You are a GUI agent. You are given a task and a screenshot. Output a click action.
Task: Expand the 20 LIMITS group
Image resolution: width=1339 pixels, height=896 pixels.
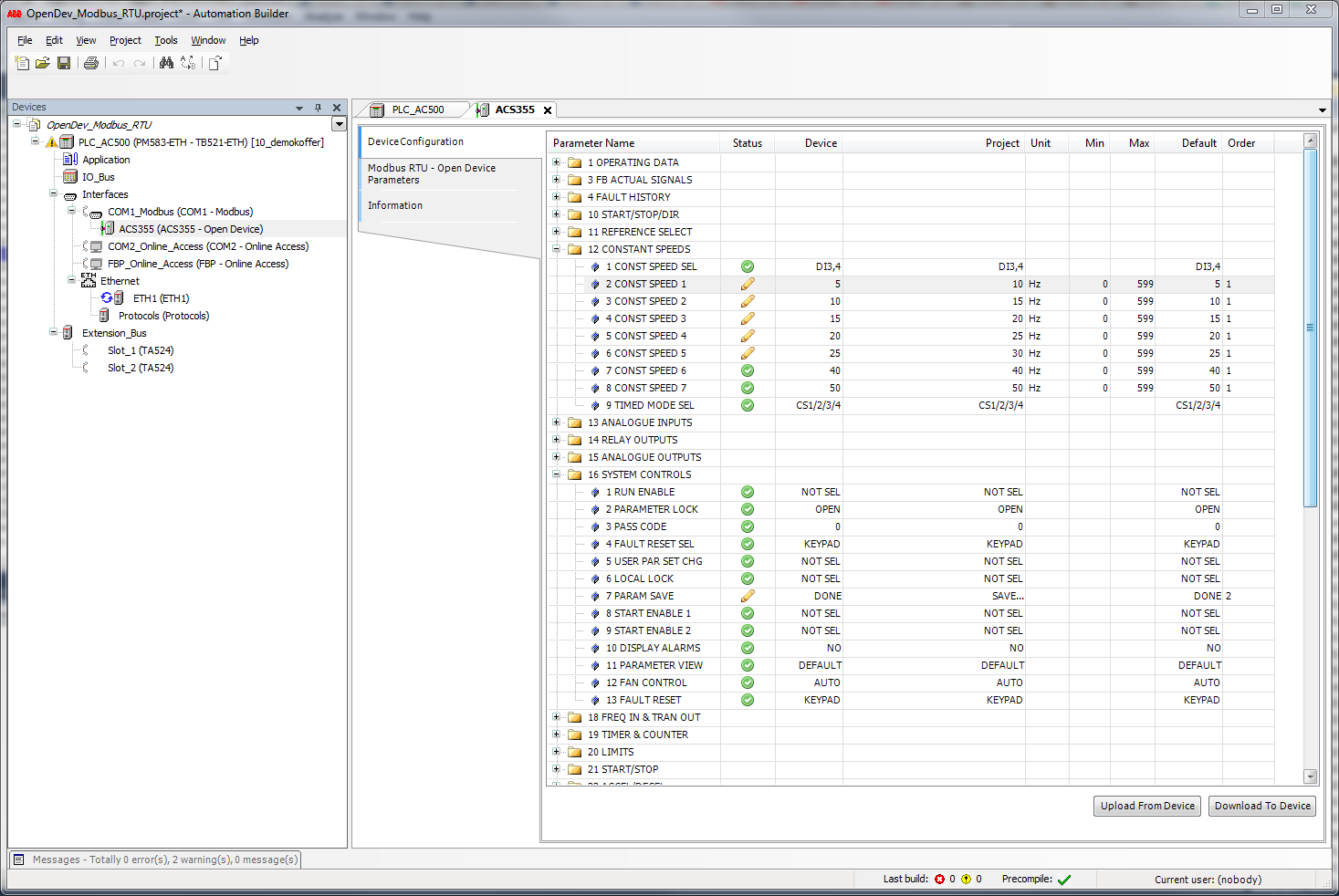557,752
